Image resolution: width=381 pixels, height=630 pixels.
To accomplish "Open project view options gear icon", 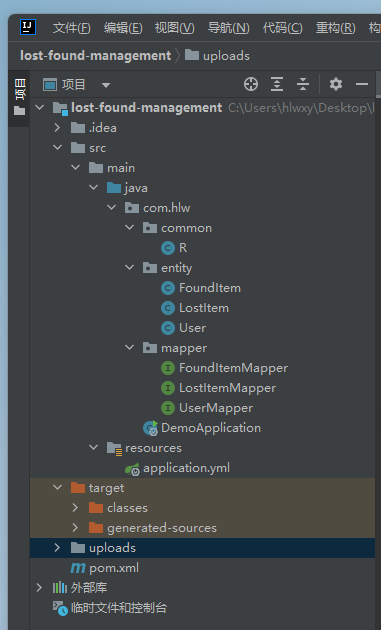I will 336,84.
